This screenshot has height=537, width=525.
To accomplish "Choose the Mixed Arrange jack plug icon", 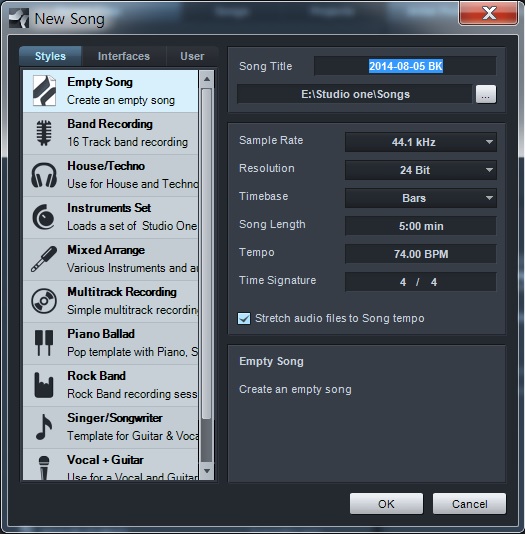I will (x=44, y=259).
